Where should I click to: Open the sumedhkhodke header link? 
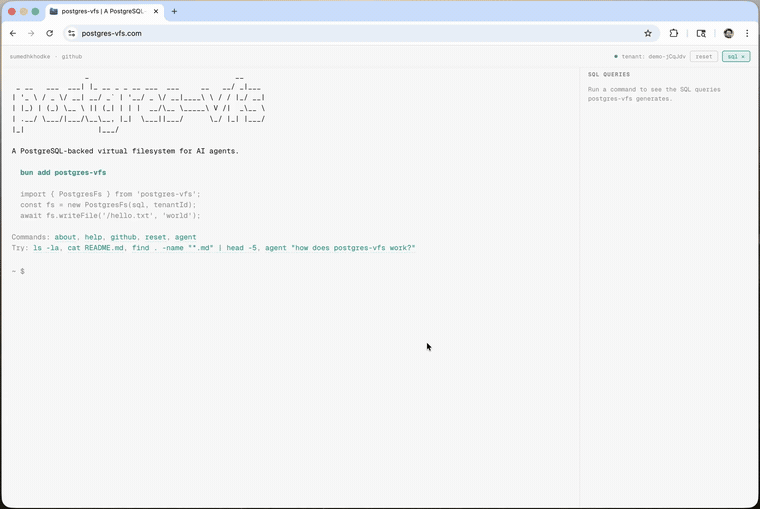[30, 57]
